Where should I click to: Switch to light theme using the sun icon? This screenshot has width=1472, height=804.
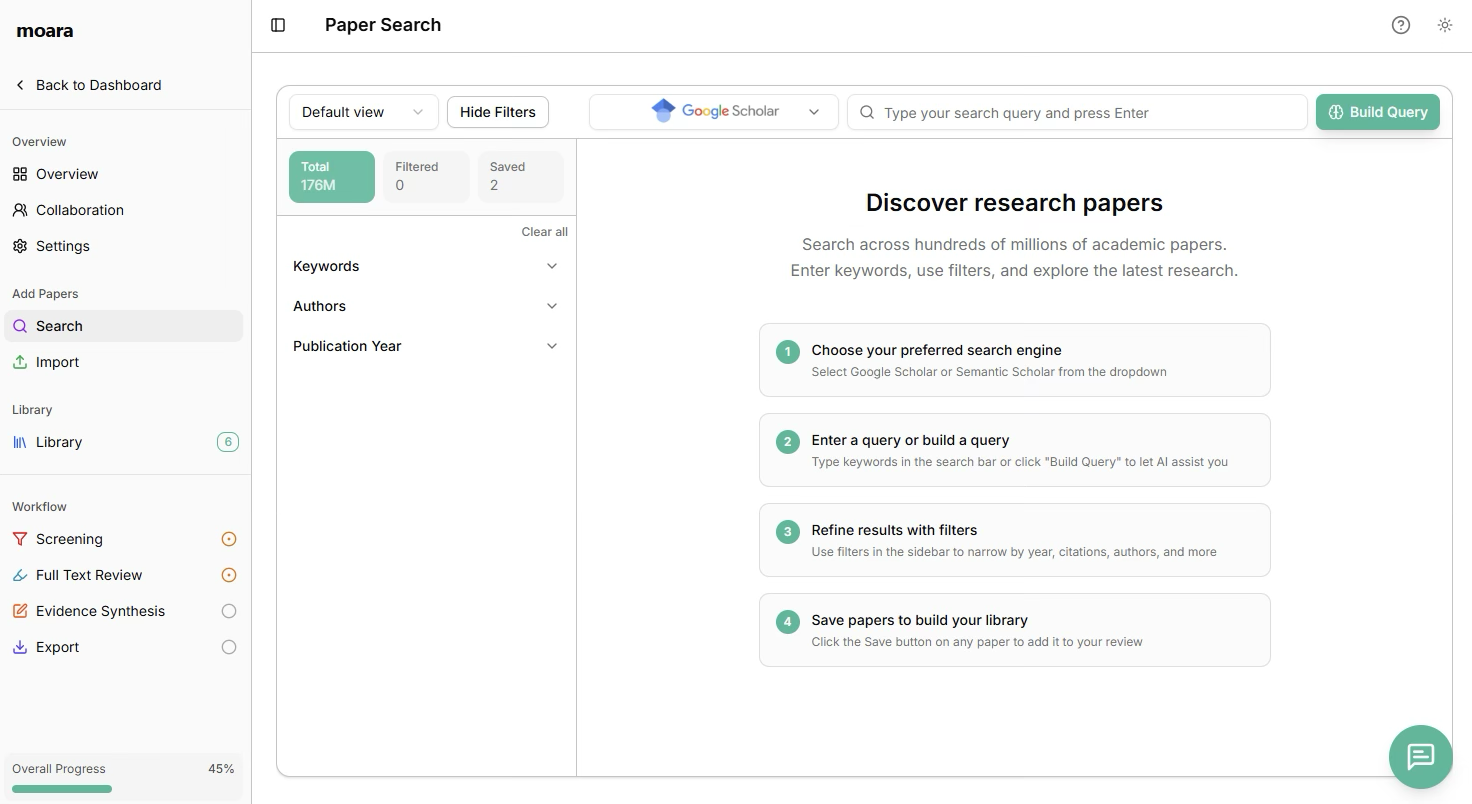click(1444, 25)
